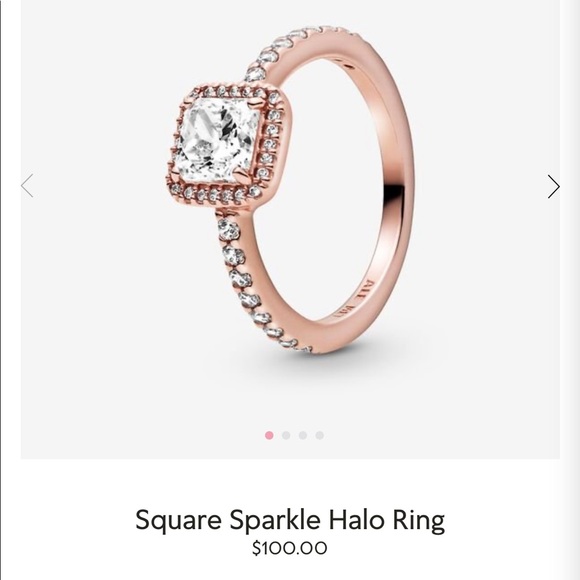Go back with the previous photo arrow
This screenshot has width=580, height=580.
(x=27, y=185)
